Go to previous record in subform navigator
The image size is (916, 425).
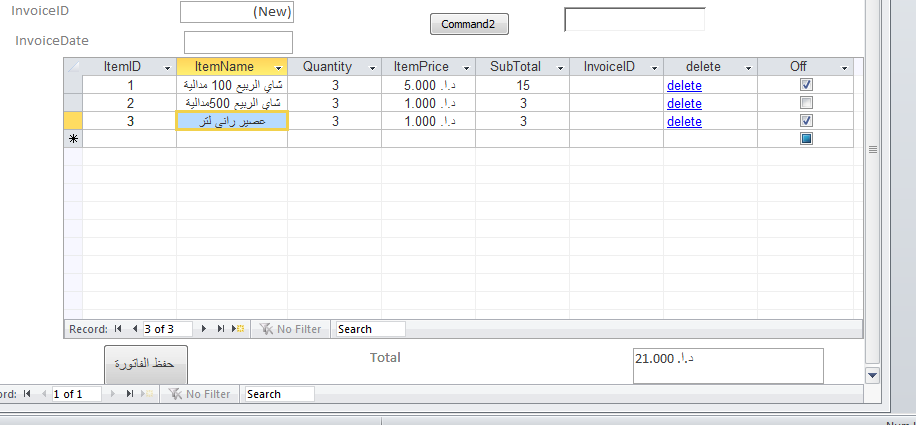[134, 329]
